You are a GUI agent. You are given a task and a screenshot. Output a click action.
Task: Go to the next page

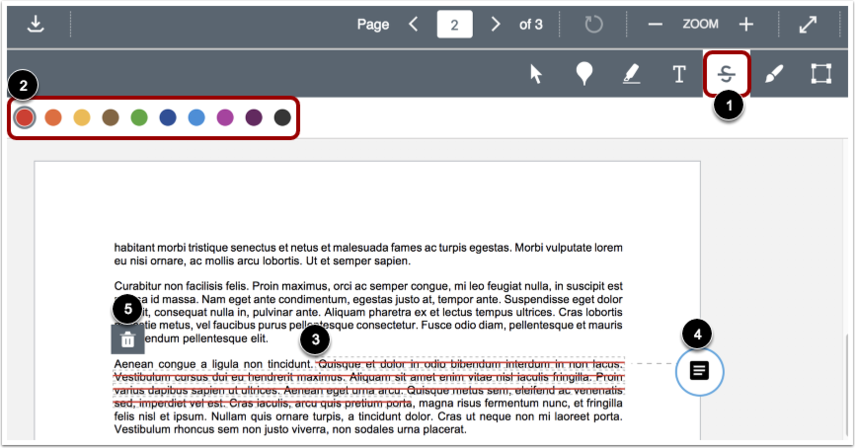pos(495,24)
